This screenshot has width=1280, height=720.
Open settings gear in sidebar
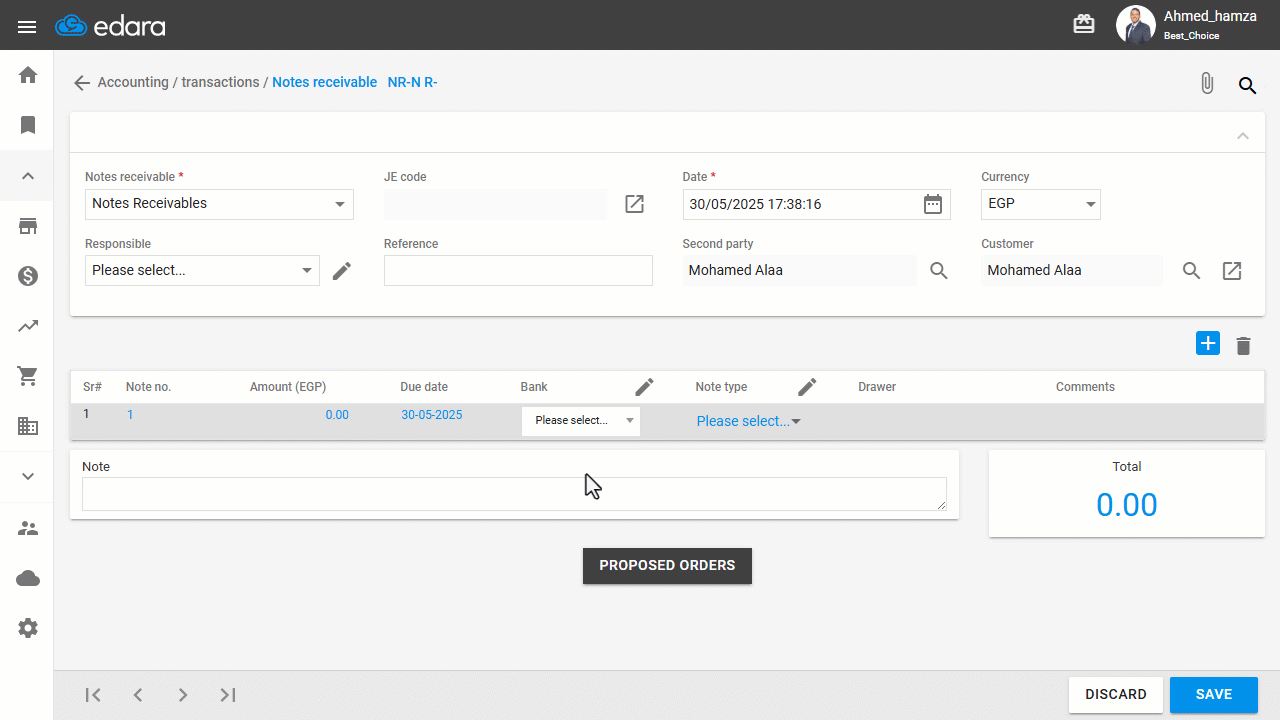point(28,628)
